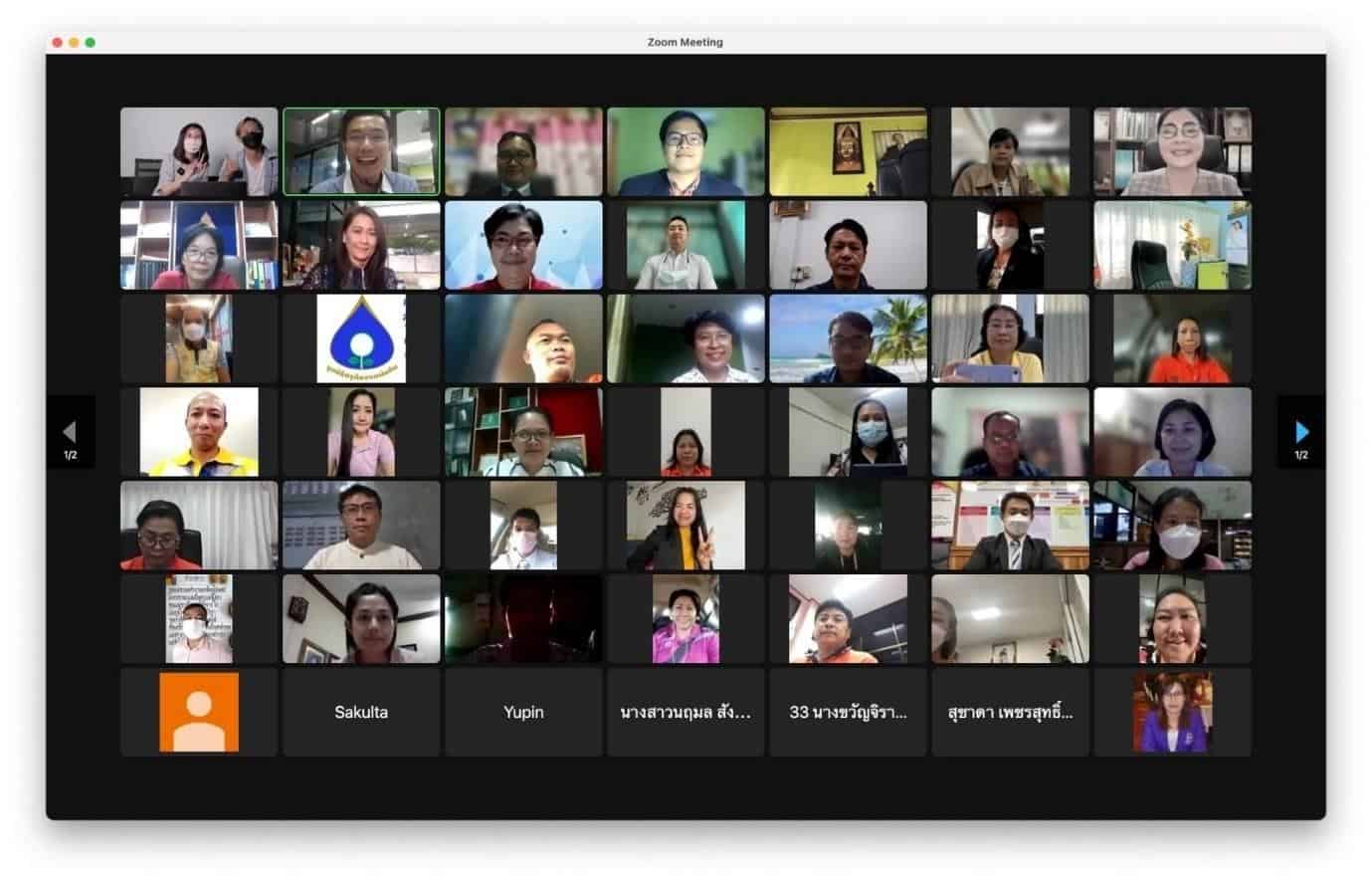Go to previous gallery page with left arrow
This screenshot has height=881, width=1372.
(70, 432)
